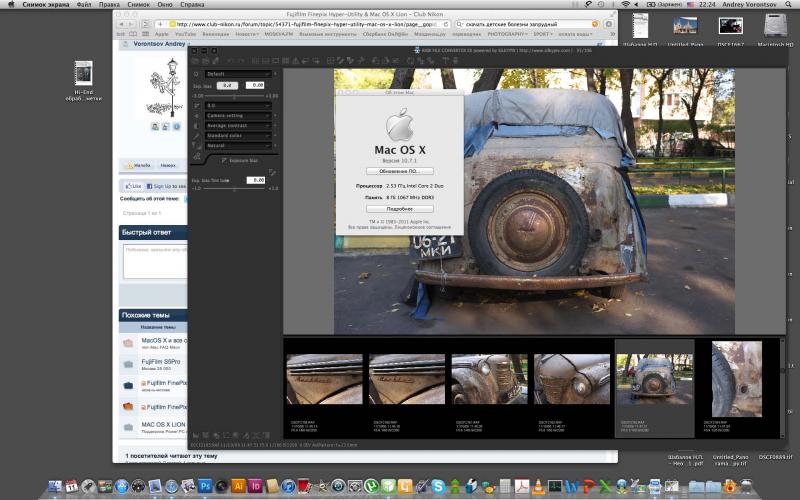Click Safari URL address field

pos(309,24)
